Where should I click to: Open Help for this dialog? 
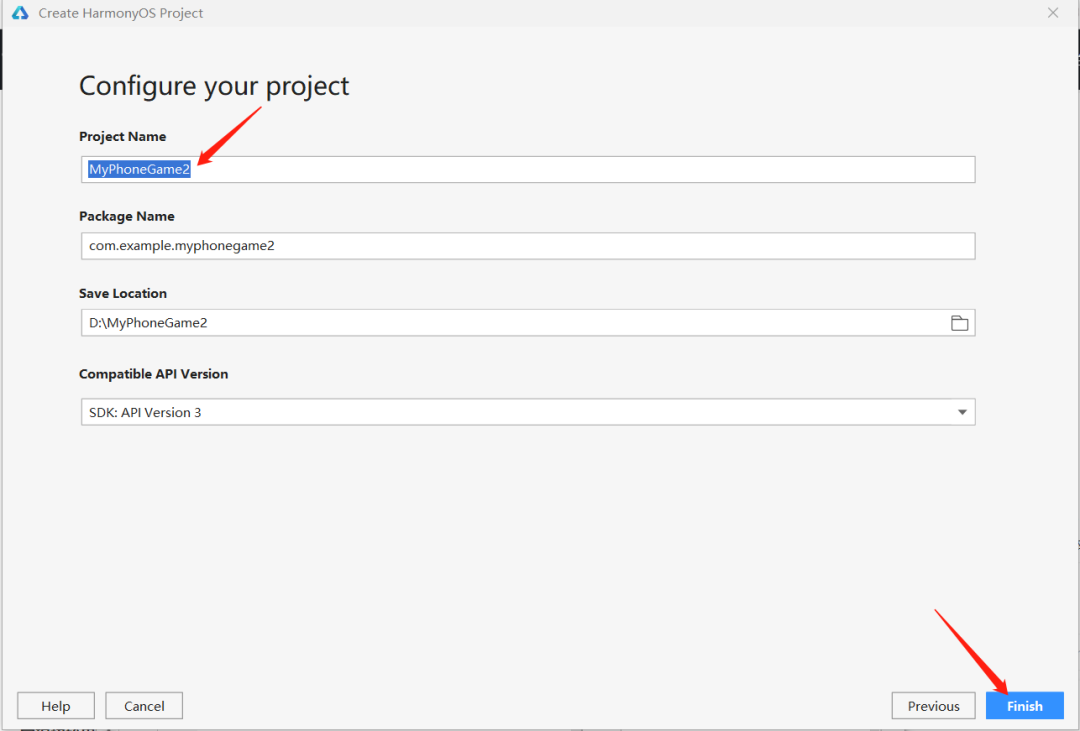(56, 706)
